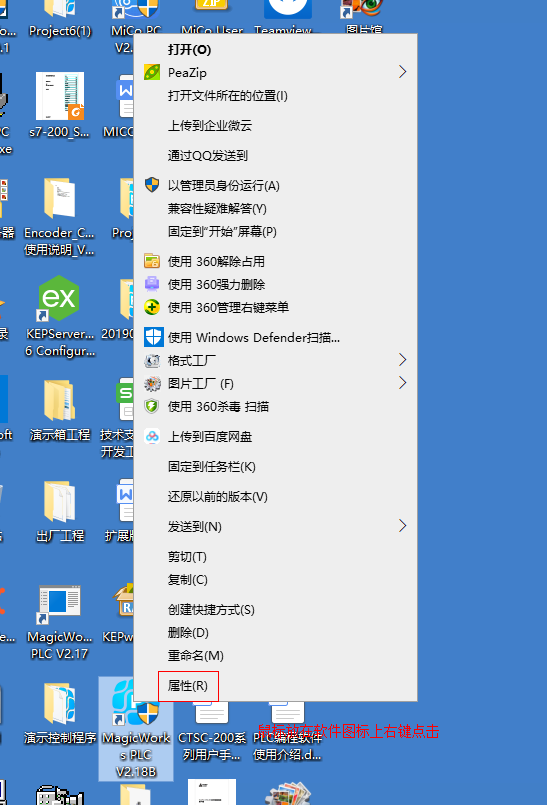Click the PeaZip green icon in menu
The width and height of the screenshot is (547, 805).
(x=152, y=72)
